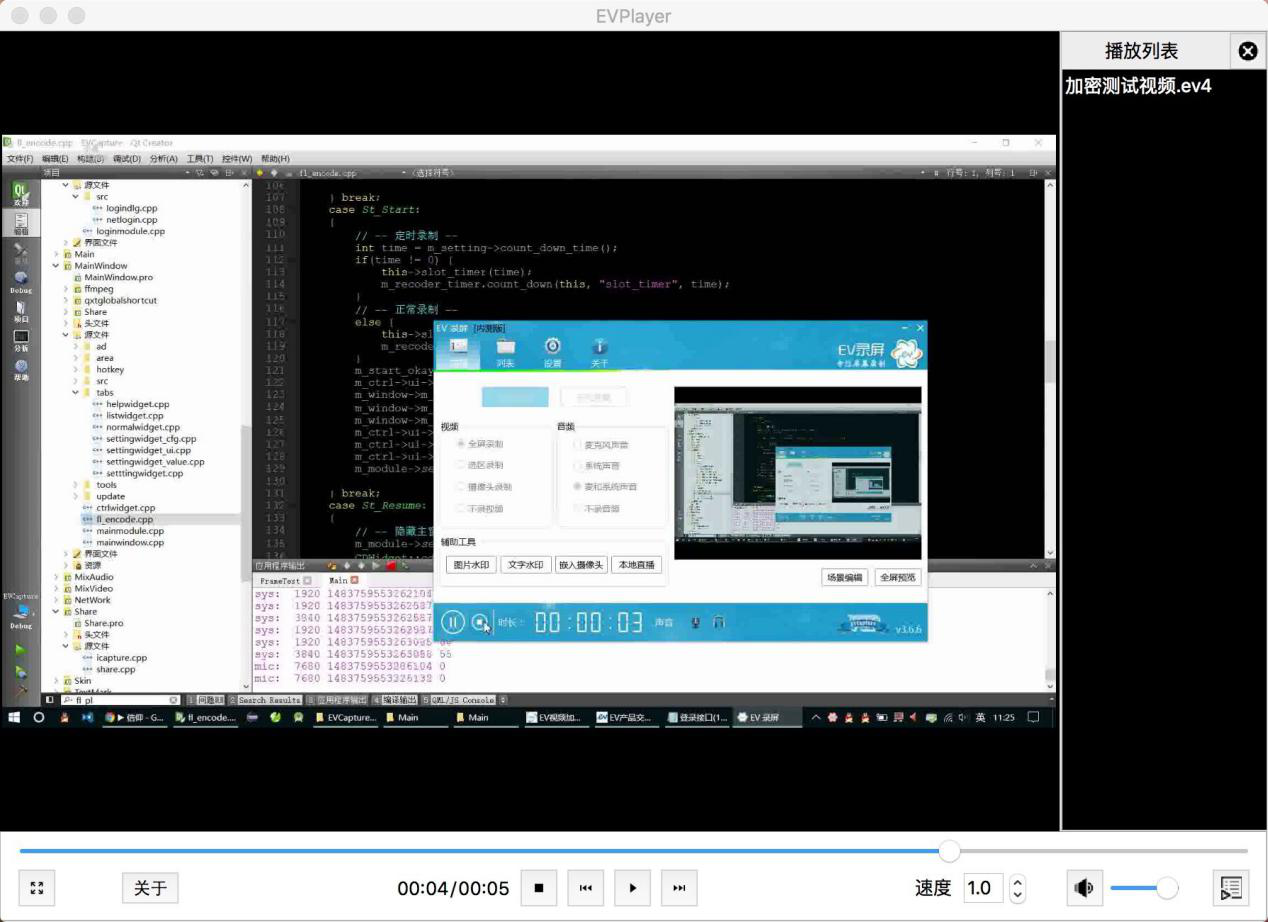Select the 全屏录制 radio option
The height and width of the screenshot is (922, 1268).
point(460,443)
